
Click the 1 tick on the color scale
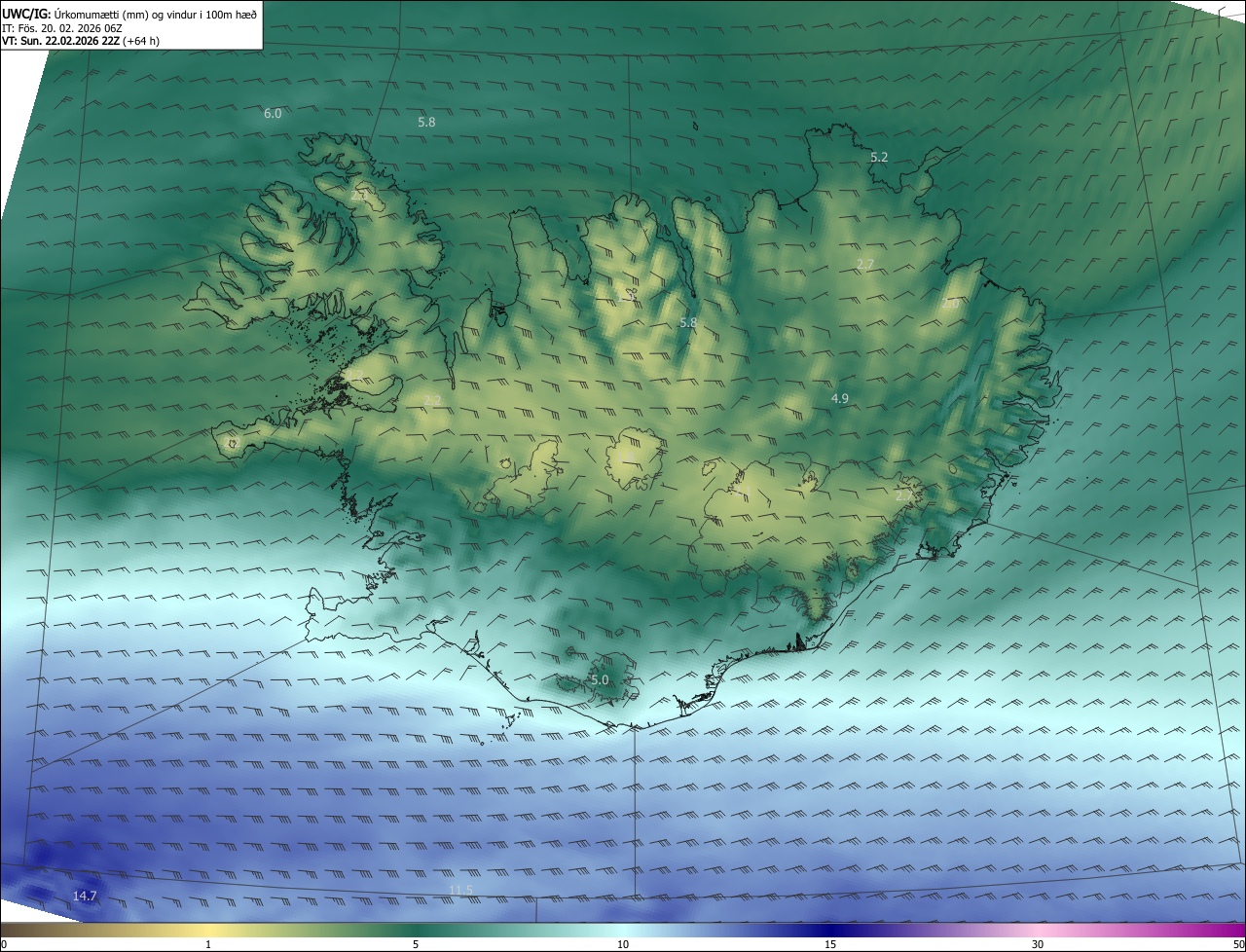tap(208, 944)
